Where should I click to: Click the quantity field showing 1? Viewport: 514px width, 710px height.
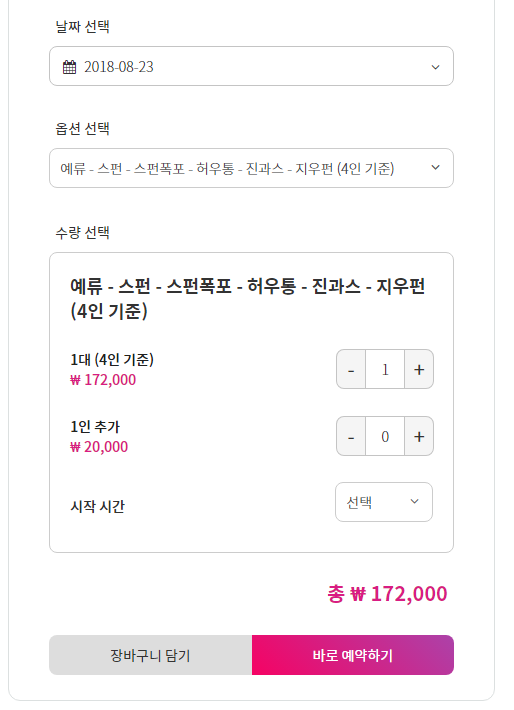(385, 369)
